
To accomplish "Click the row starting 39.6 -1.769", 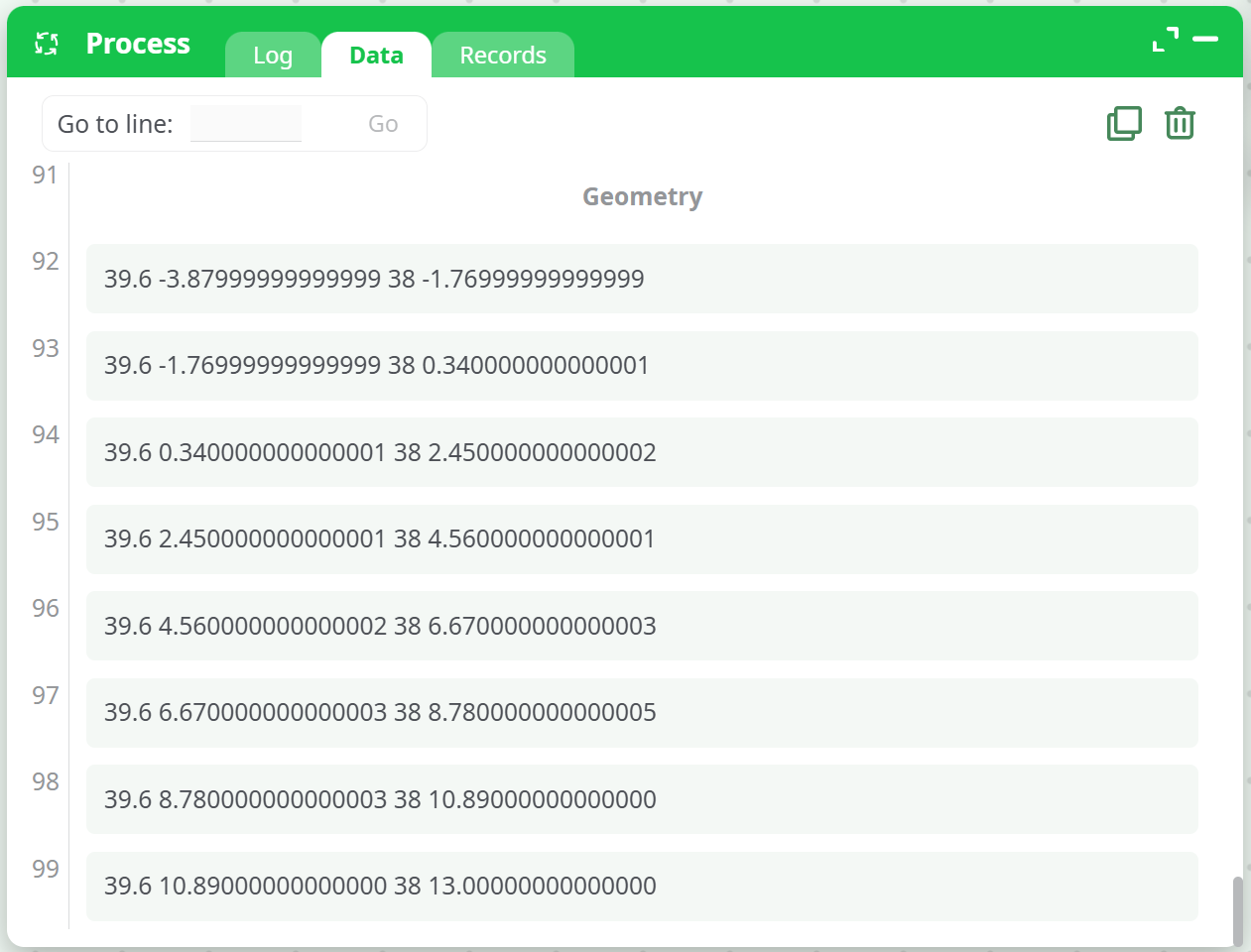I will [x=642, y=366].
